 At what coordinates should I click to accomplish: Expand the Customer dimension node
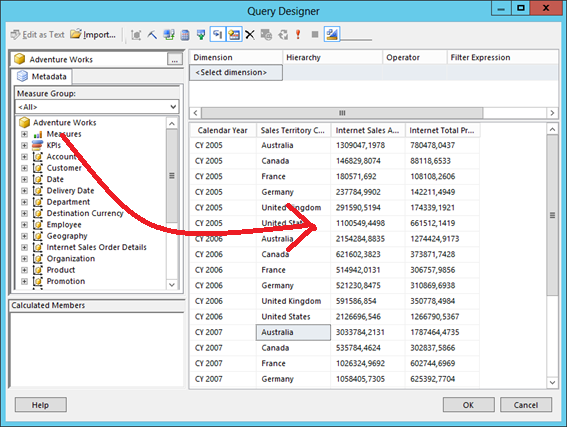pos(24,168)
